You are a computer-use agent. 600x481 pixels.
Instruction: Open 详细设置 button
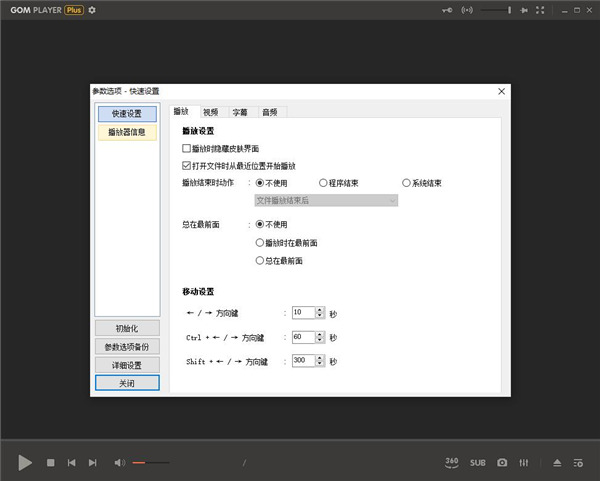pos(127,365)
